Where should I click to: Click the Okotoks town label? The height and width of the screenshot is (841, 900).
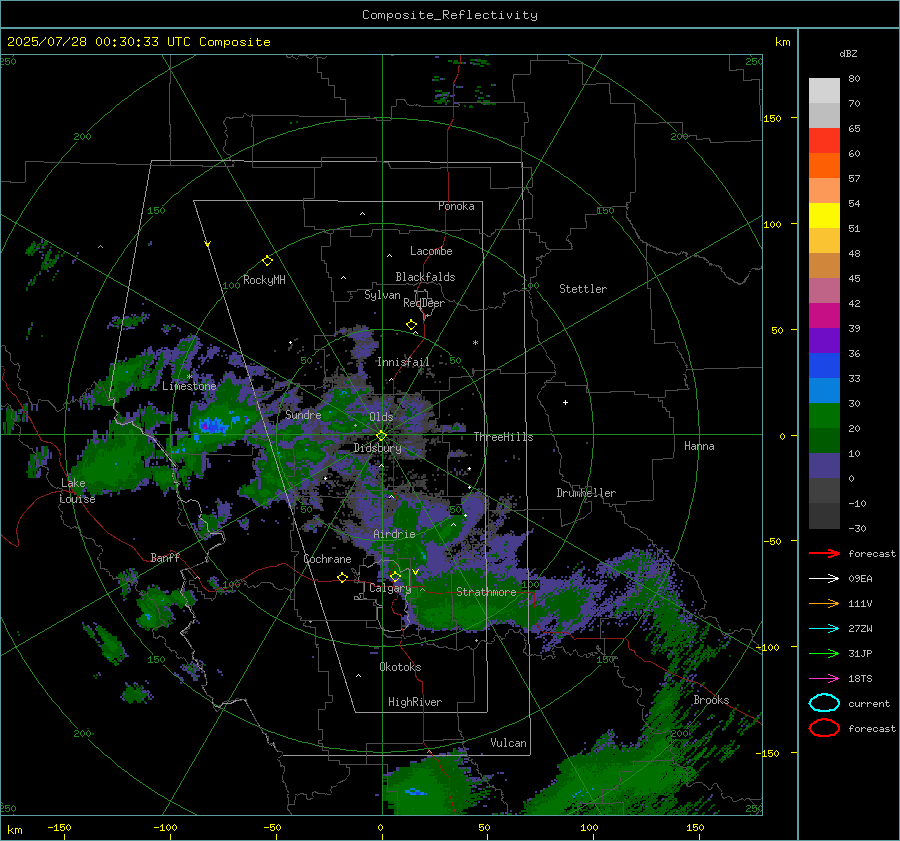coord(400,667)
